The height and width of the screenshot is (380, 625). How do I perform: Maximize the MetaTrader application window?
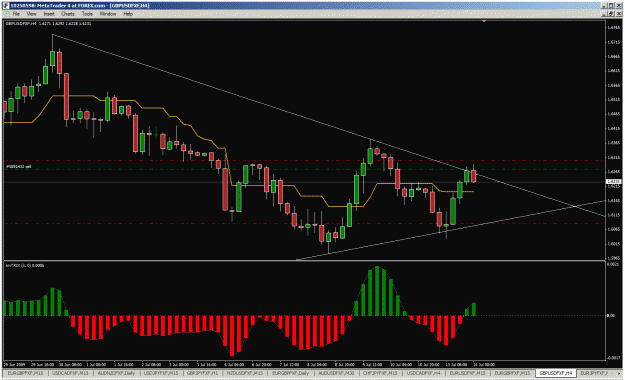point(611,6)
